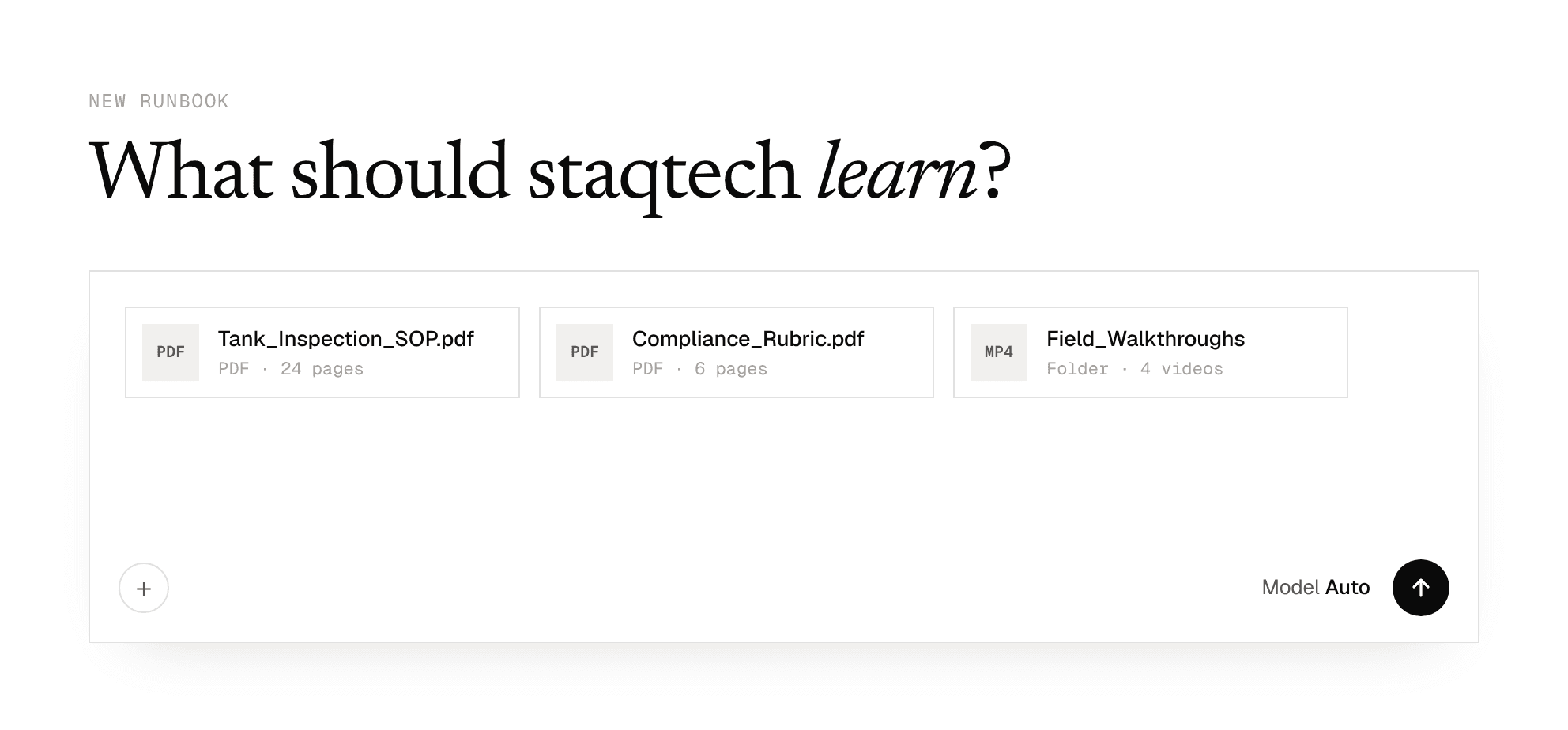Click the PDF badge on Compliance_Rubric.pdf
This screenshot has width=1568, height=730.
tap(585, 352)
